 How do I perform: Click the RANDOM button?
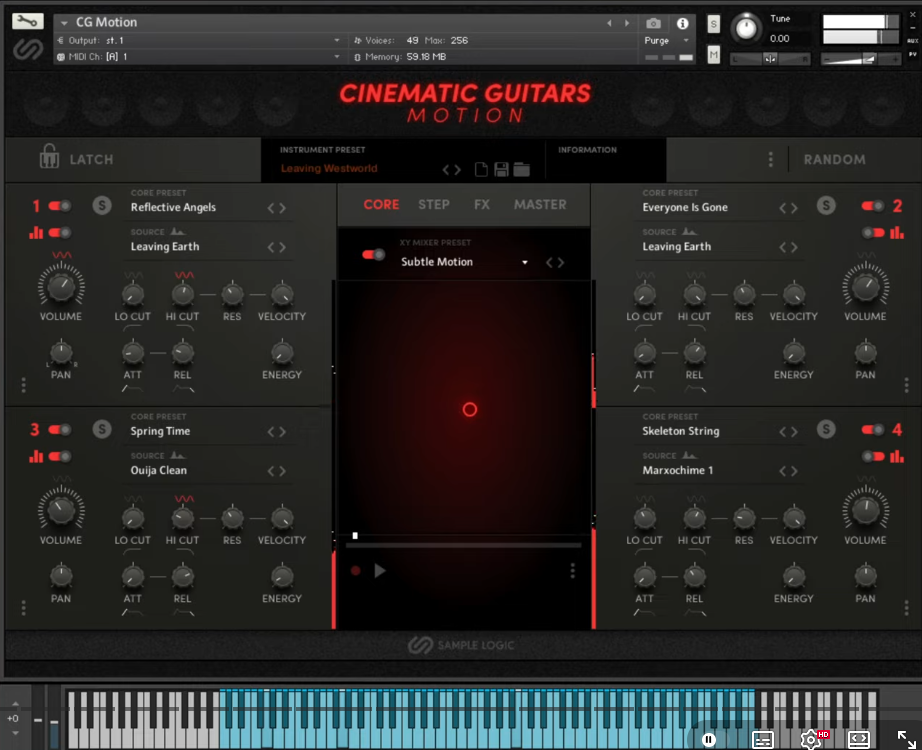(x=835, y=158)
